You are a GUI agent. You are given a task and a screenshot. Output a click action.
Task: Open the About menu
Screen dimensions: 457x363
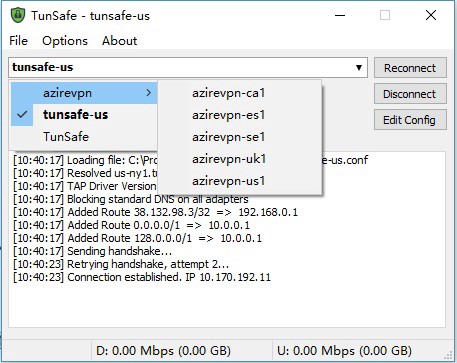(119, 41)
